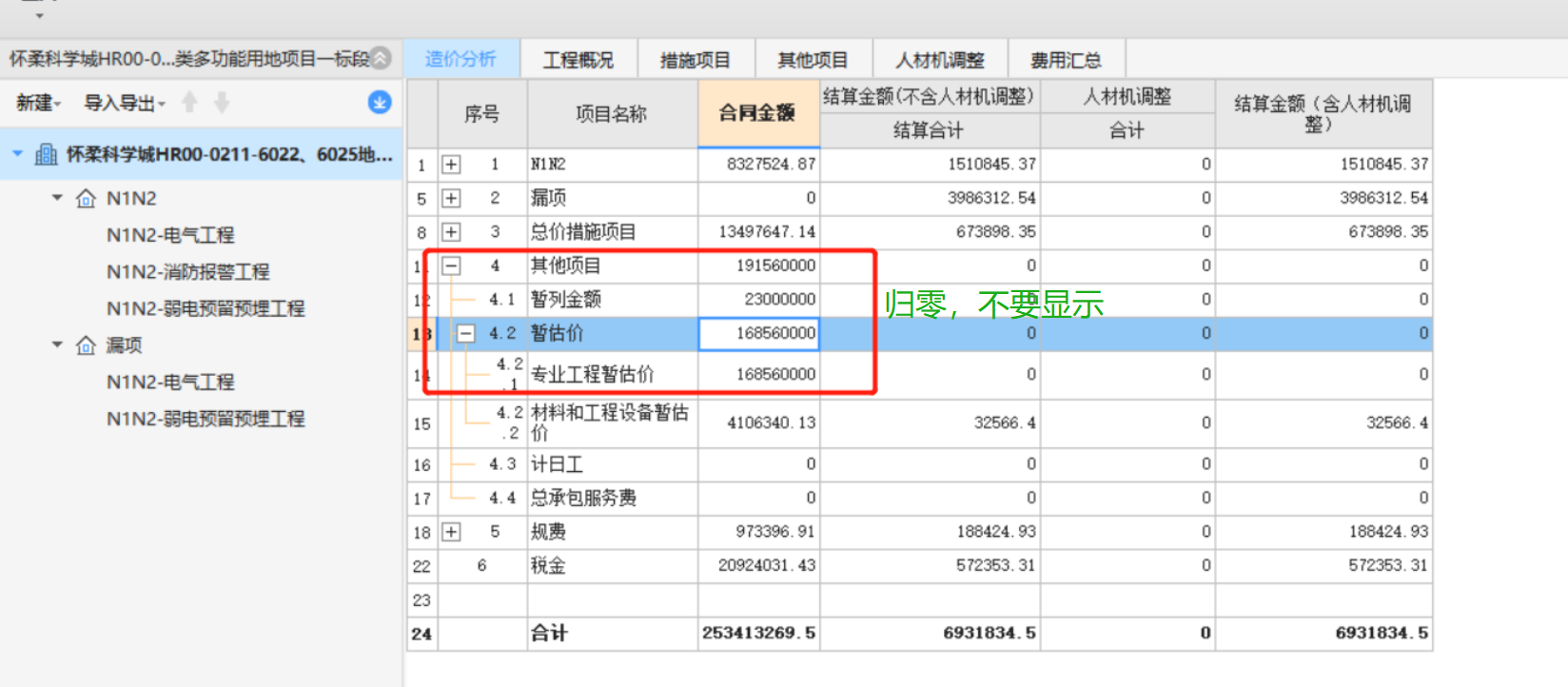Click row number 23 empty row header
Image resolution: width=1568 pixels, height=687 pixels.
coord(421,600)
